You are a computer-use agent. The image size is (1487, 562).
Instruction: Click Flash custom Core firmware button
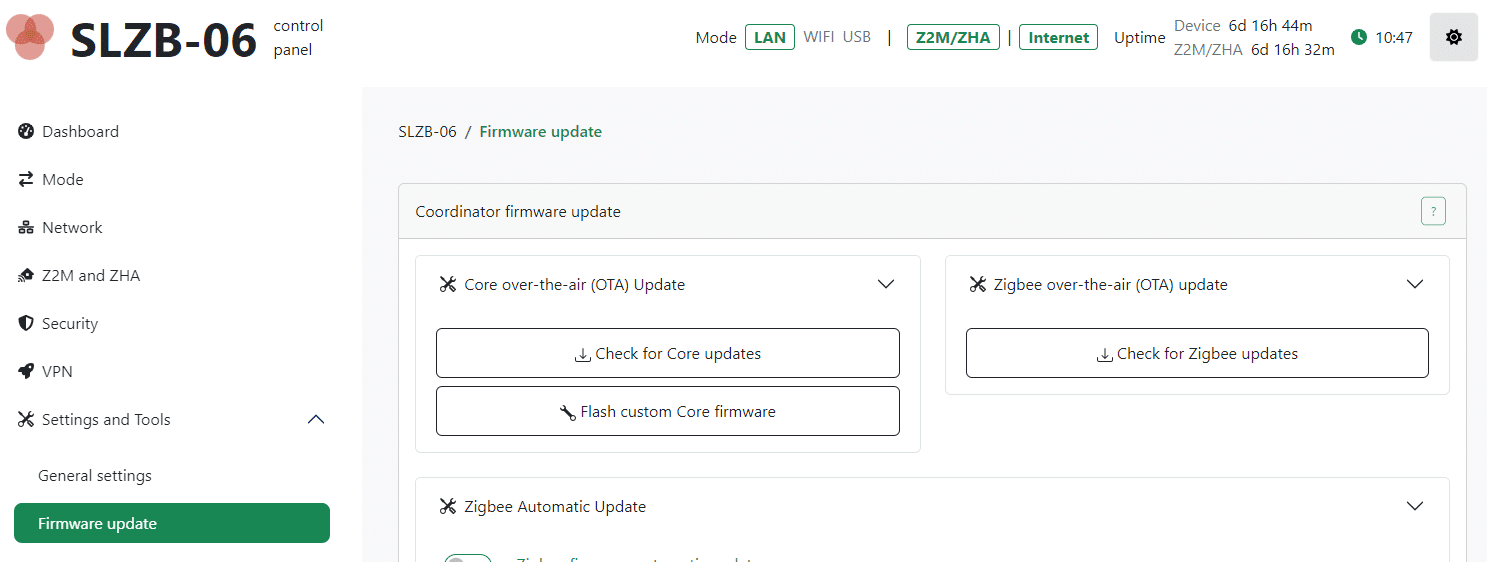click(668, 411)
